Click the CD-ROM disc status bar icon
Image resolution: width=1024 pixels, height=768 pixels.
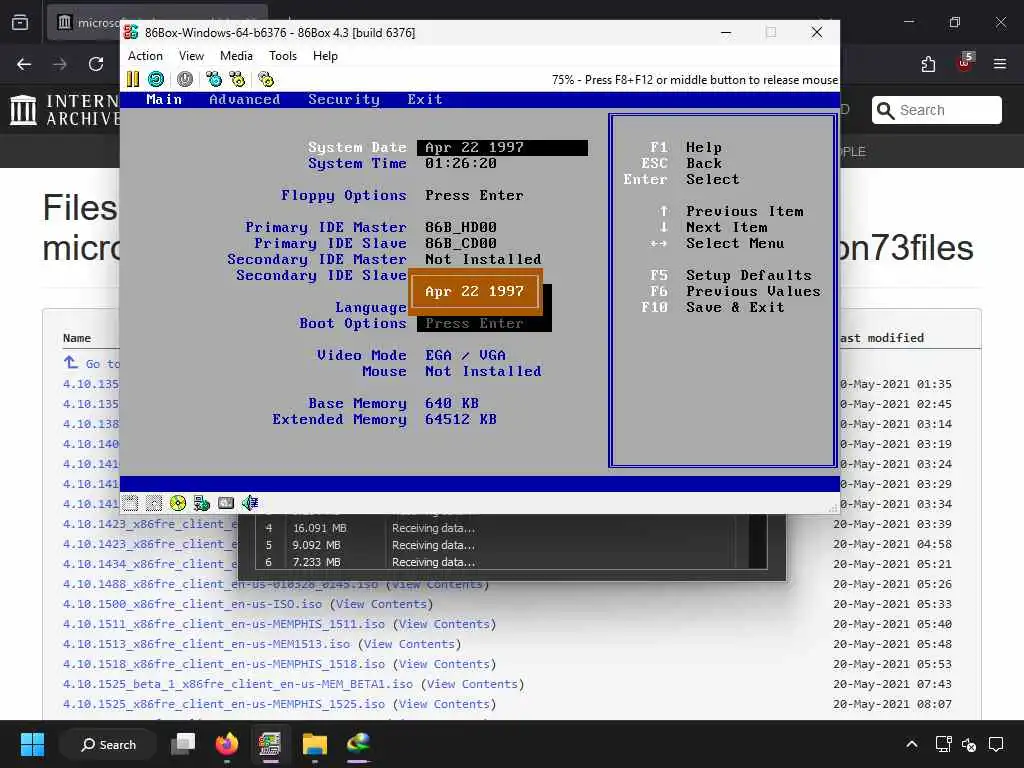tap(178, 503)
